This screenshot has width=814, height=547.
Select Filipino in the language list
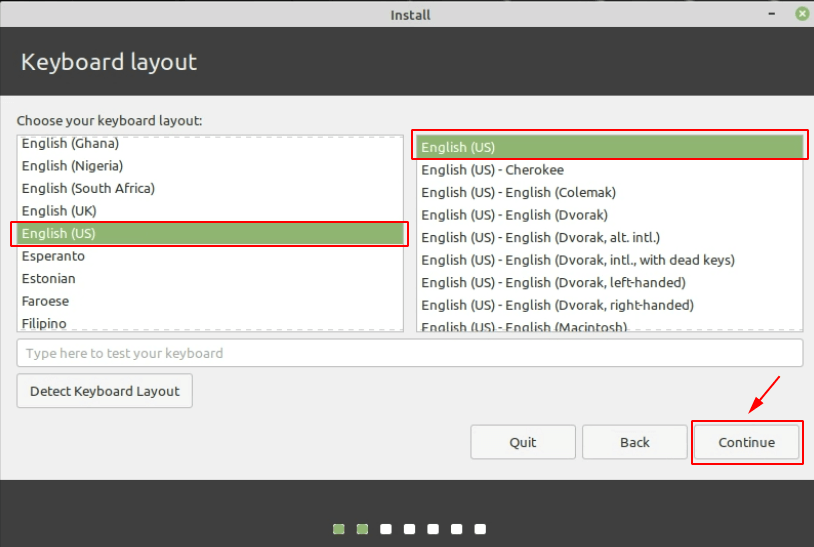210,323
